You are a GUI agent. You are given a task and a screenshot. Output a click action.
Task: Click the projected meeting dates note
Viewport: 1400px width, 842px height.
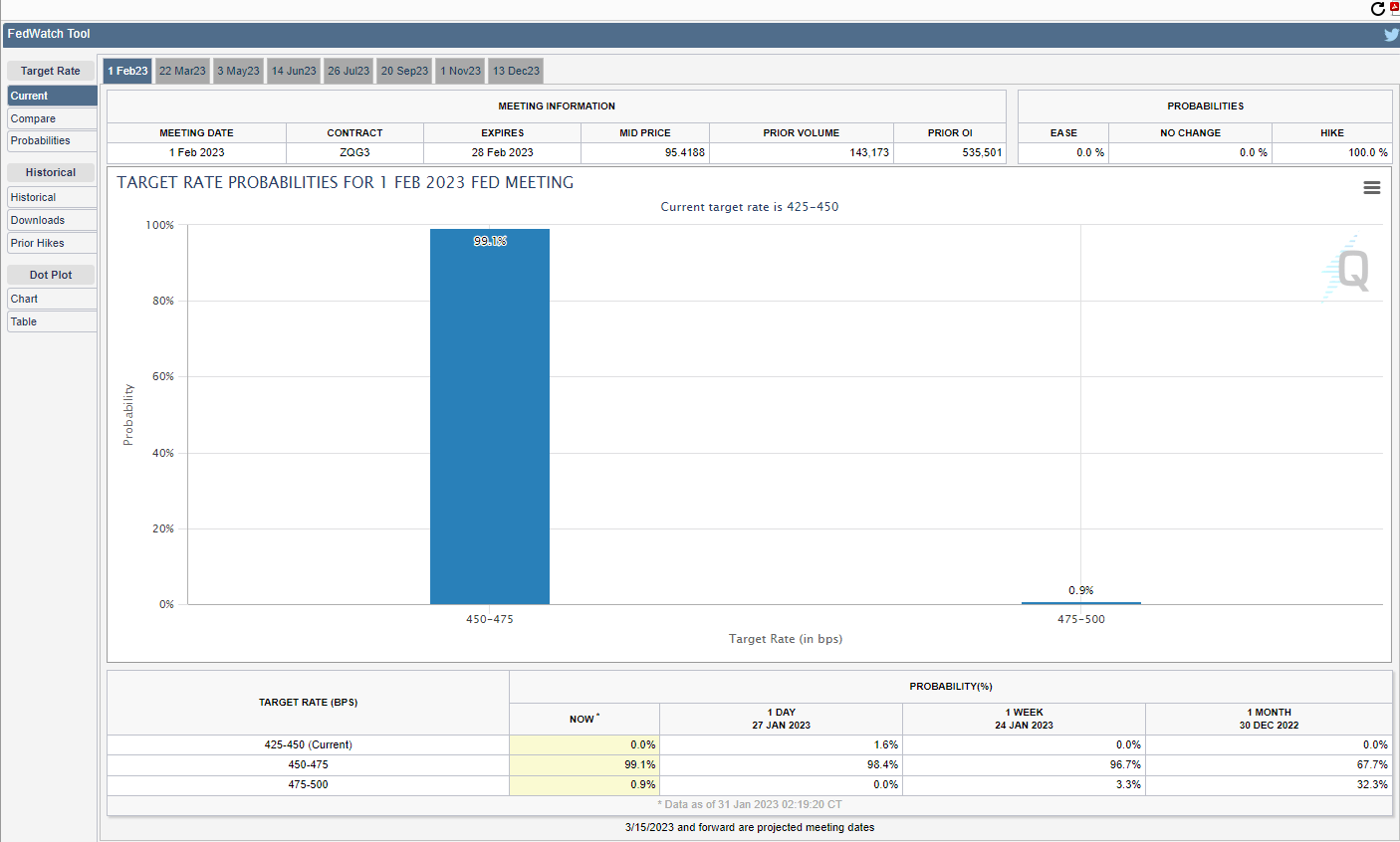click(x=750, y=827)
